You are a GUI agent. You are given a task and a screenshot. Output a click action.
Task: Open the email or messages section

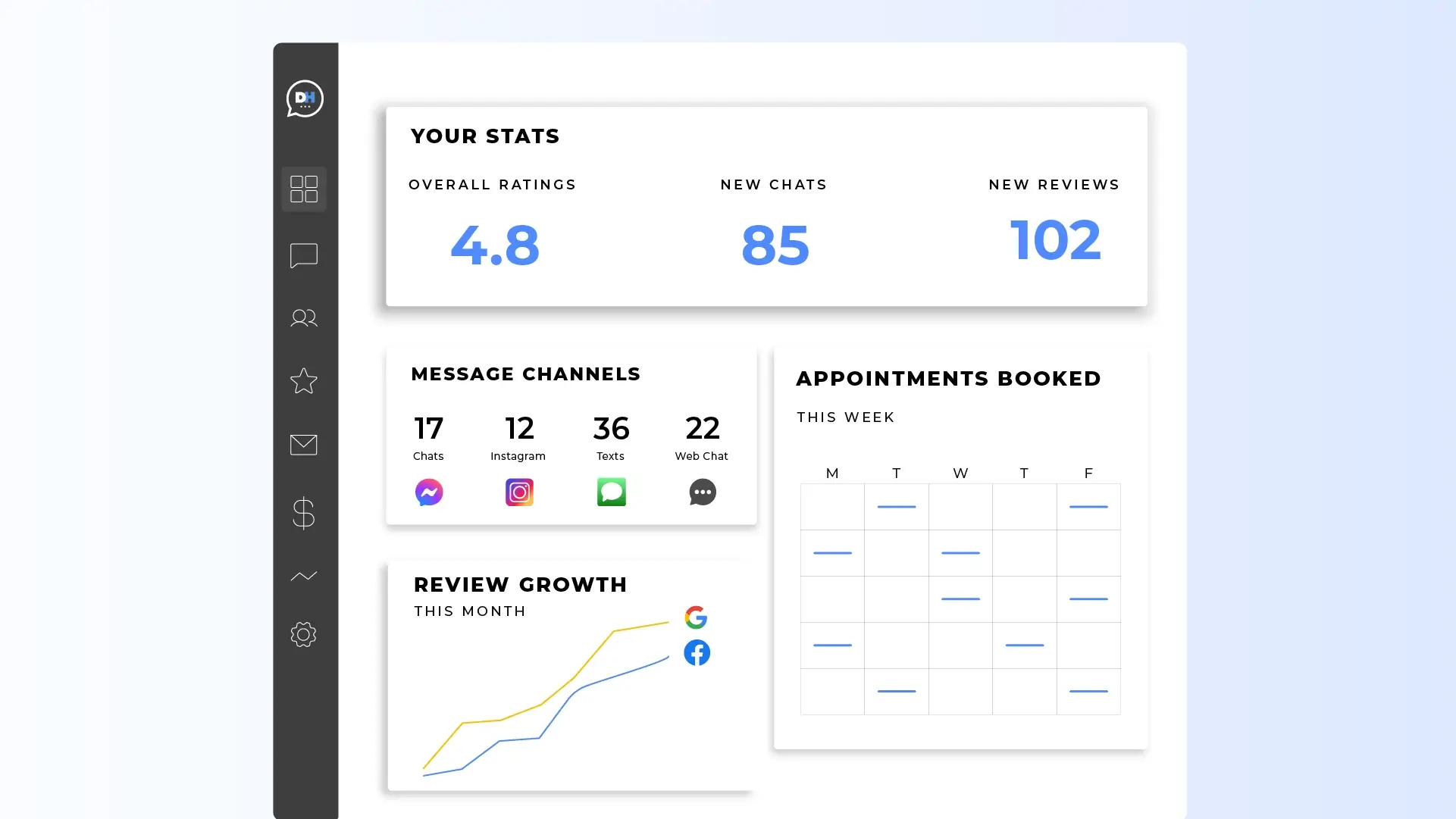point(304,444)
